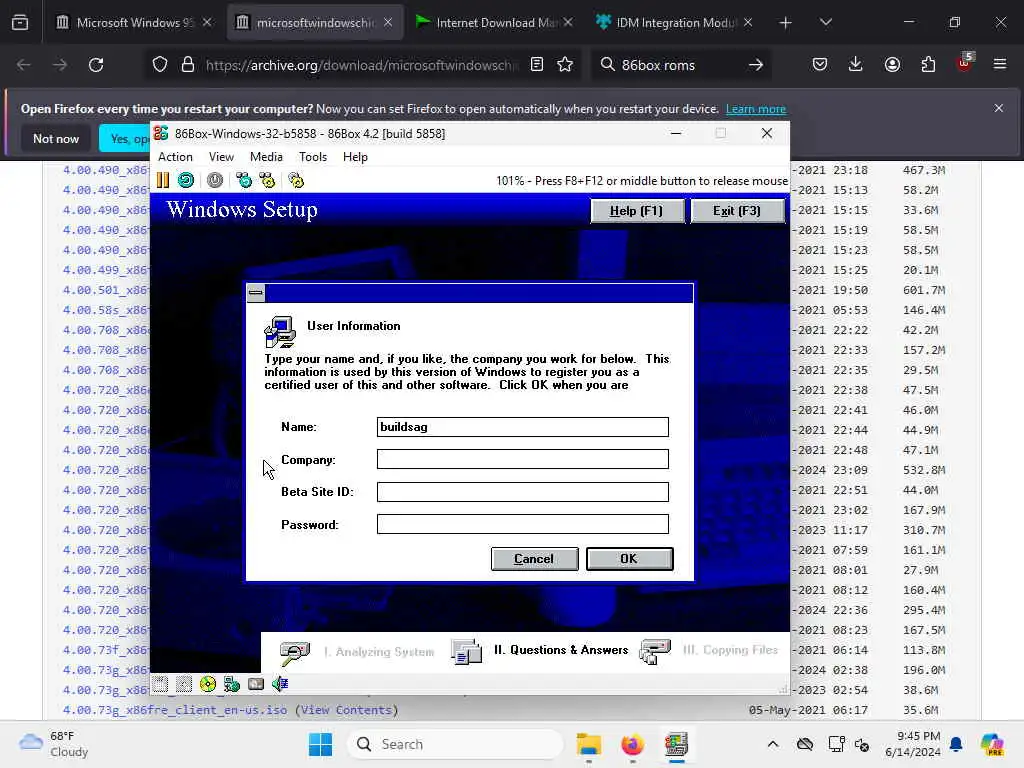Send Ctrl+Alt+Del via the toolbar icon
1024x768 pixels.
244,180
